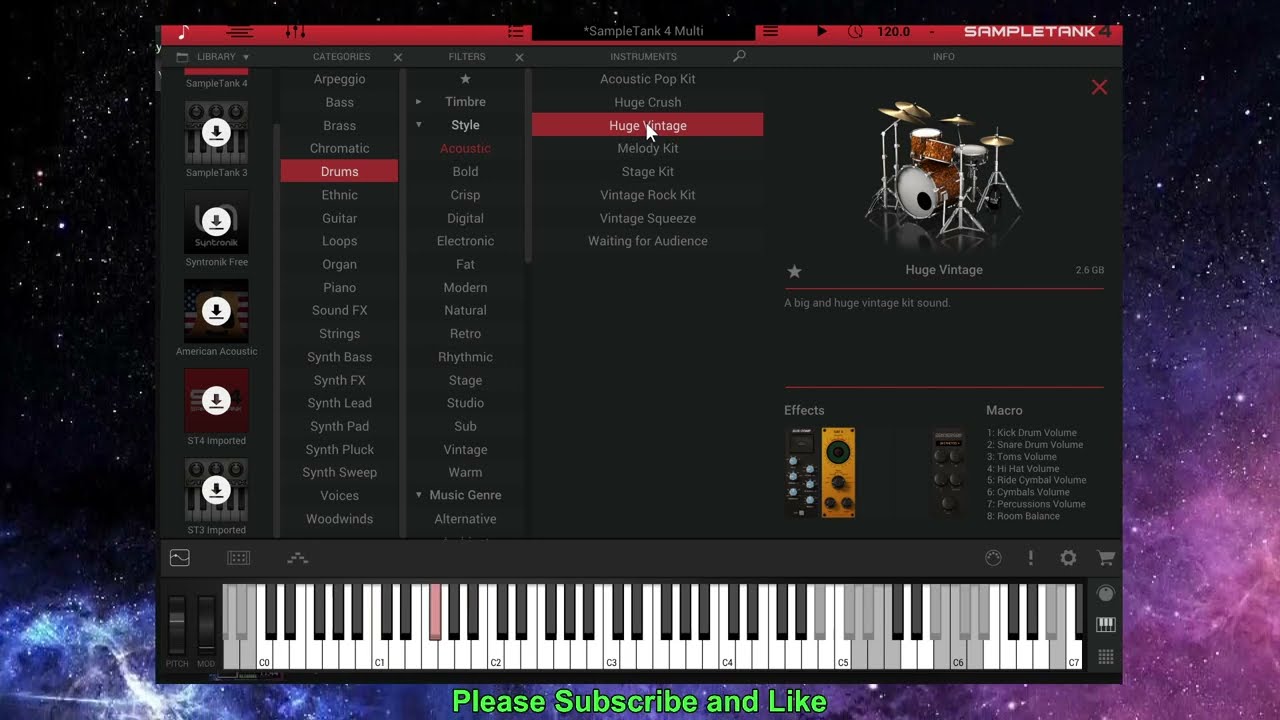Open the waveform edit view icon
The image size is (1280, 720).
pos(180,558)
